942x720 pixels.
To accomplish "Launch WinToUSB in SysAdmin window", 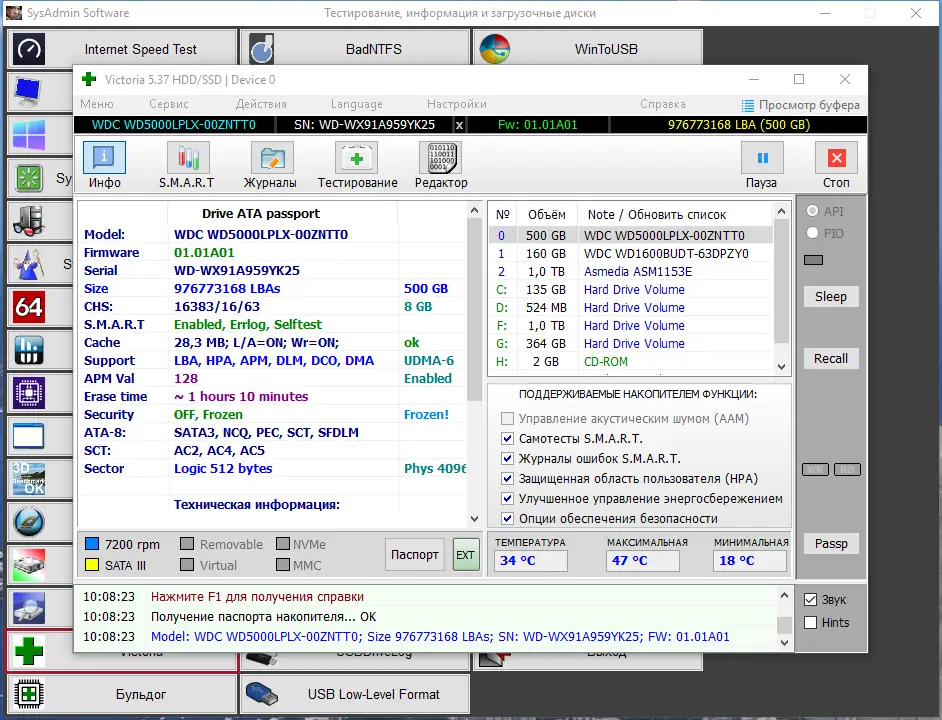I will (x=588, y=48).
